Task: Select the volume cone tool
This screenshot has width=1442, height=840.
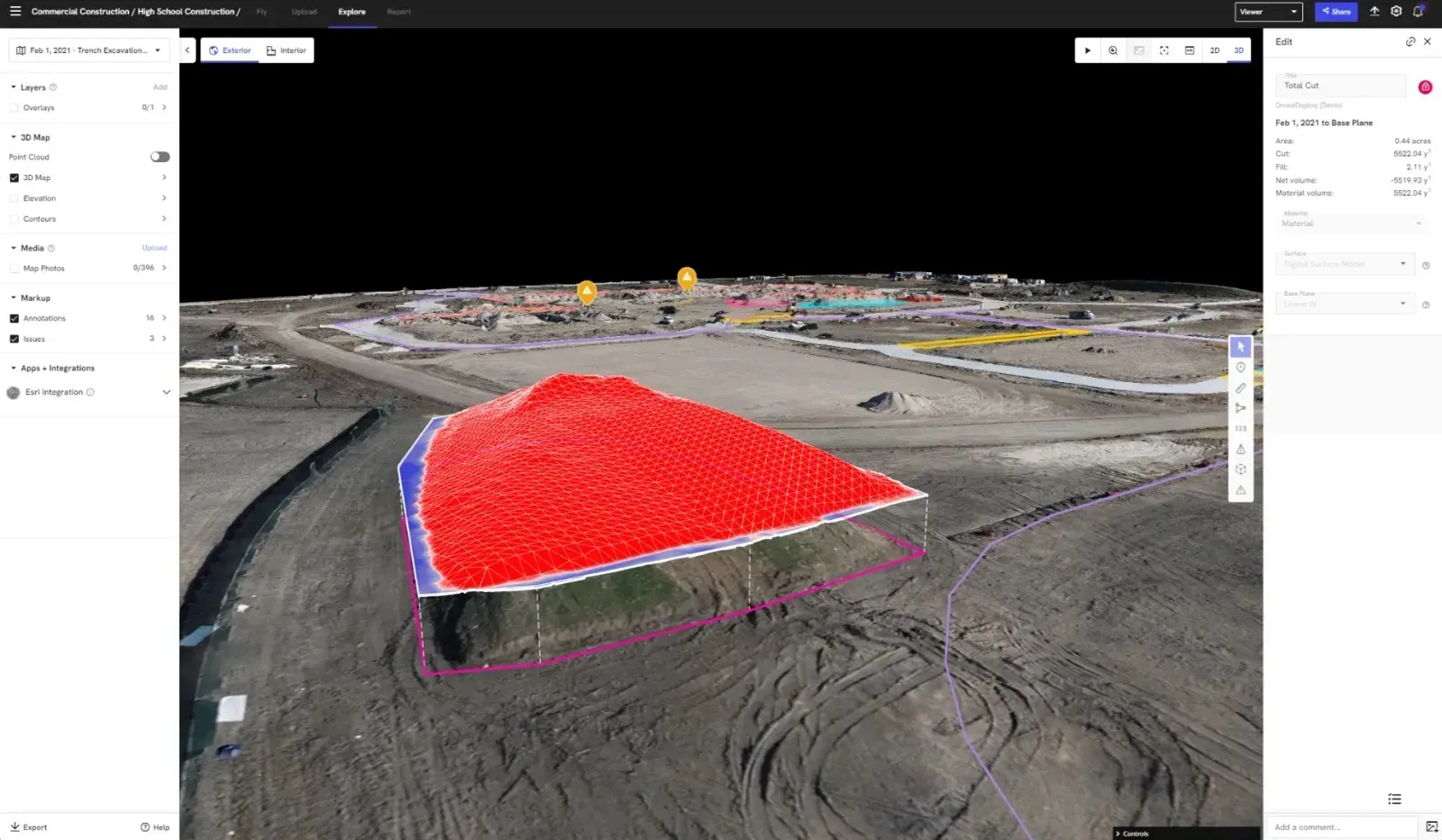Action: (1241, 449)
